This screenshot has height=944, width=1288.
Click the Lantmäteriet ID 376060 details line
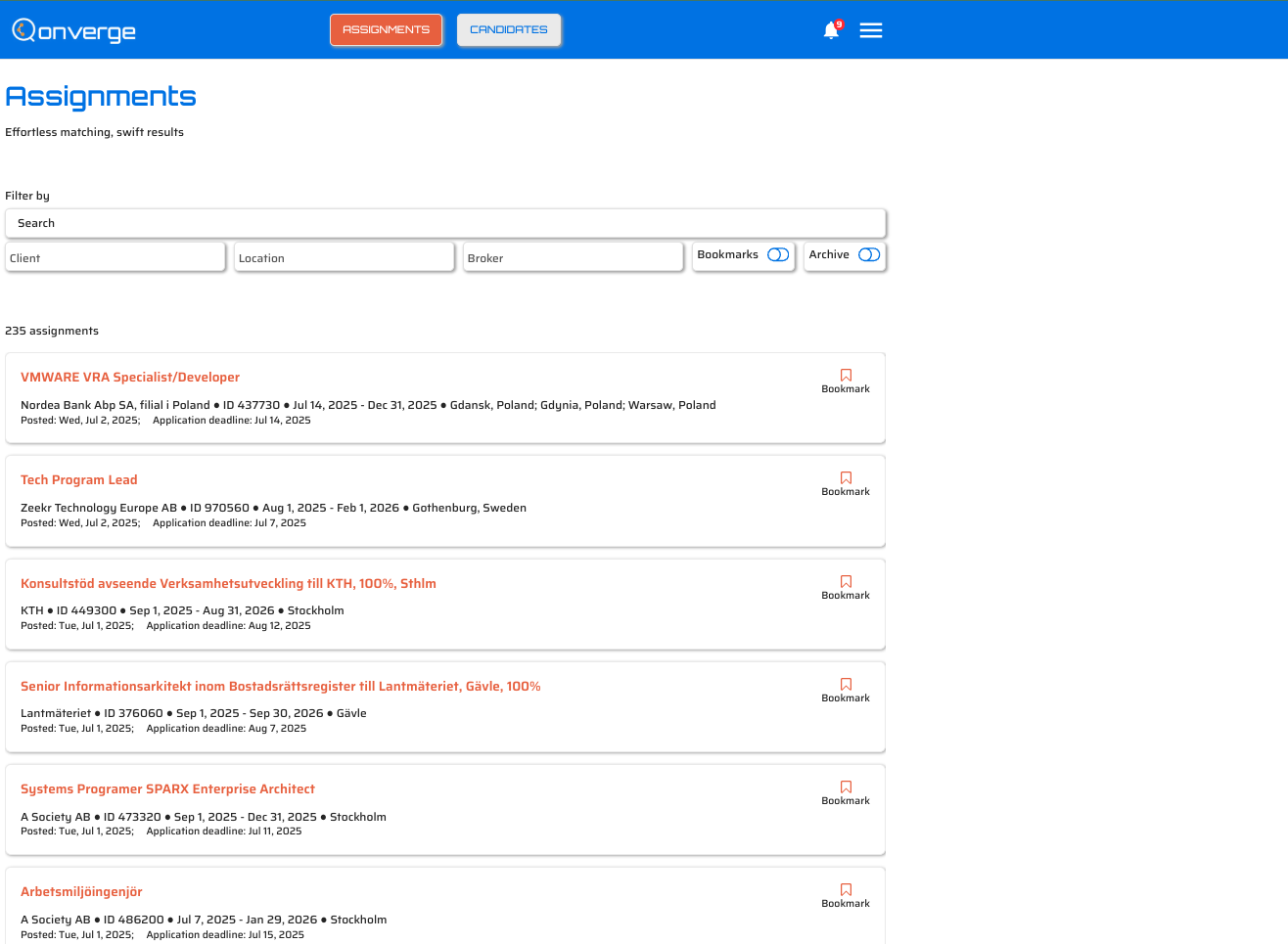click(x=194, y=713)
